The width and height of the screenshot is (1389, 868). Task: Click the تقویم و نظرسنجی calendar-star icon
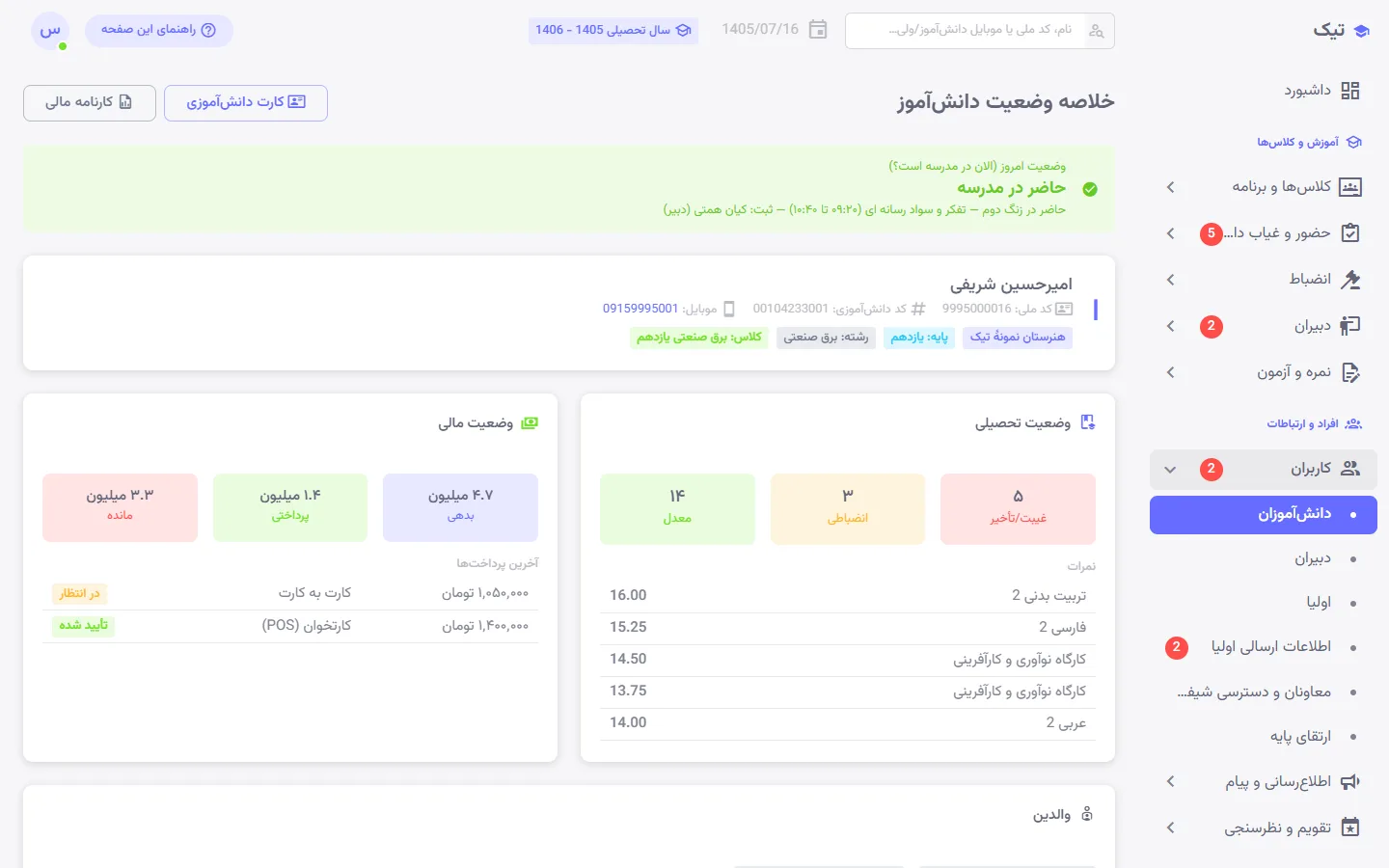coord(1350,827)
